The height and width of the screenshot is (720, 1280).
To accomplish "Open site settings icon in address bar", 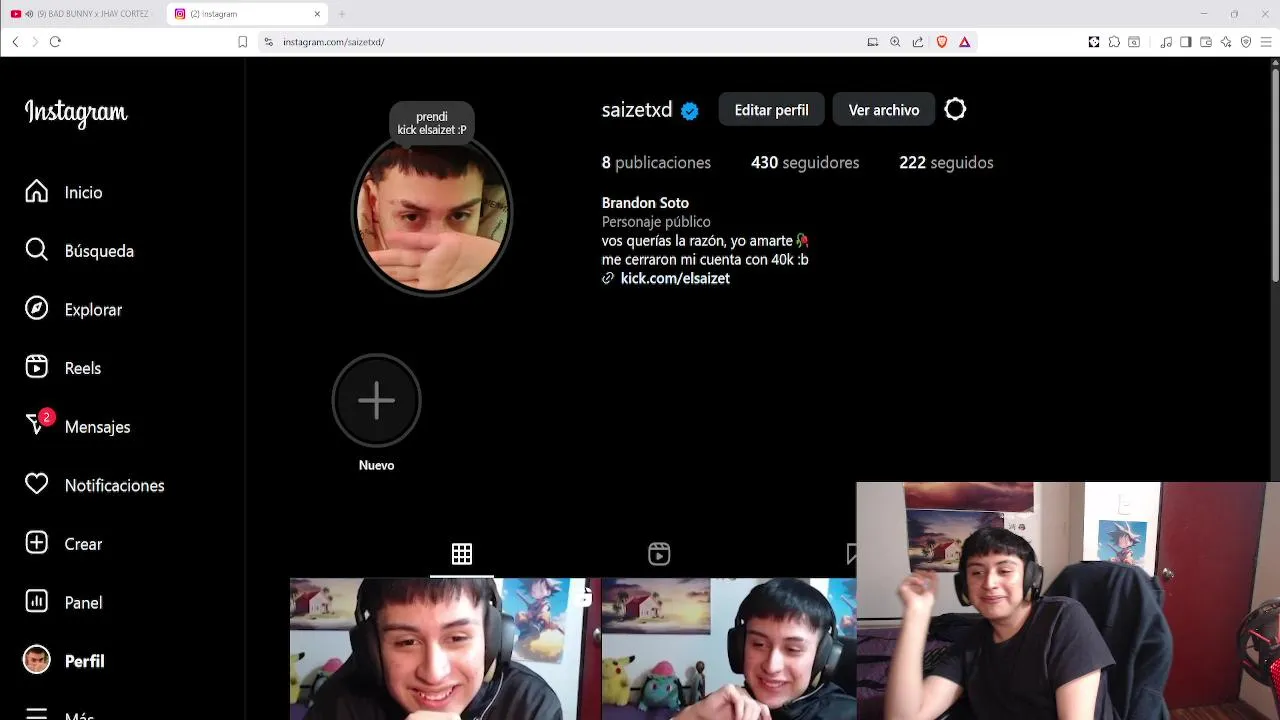I will pyautogui.click(x=268, y=42).
